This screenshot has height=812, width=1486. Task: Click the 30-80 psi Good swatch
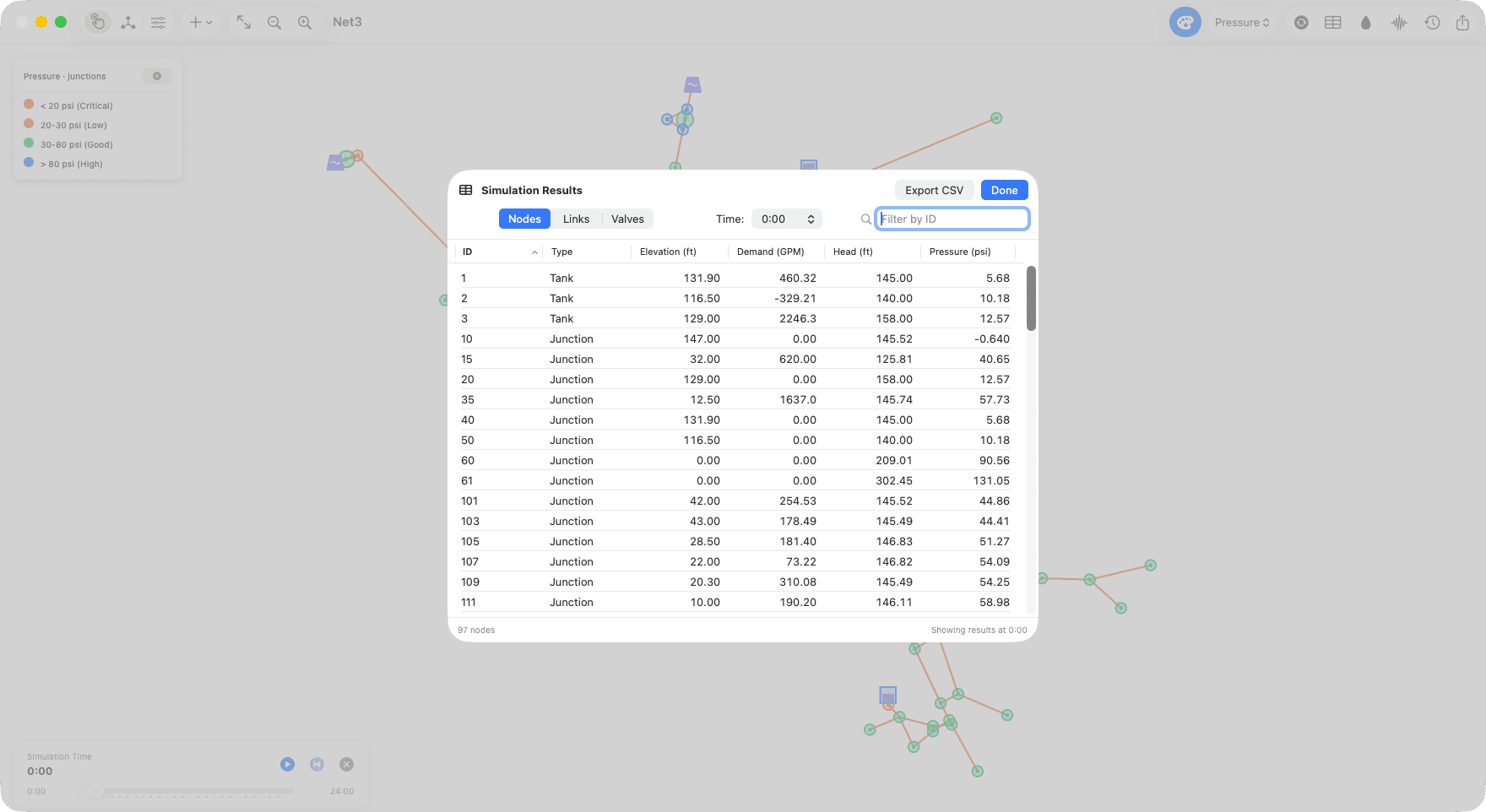point(29,143)
